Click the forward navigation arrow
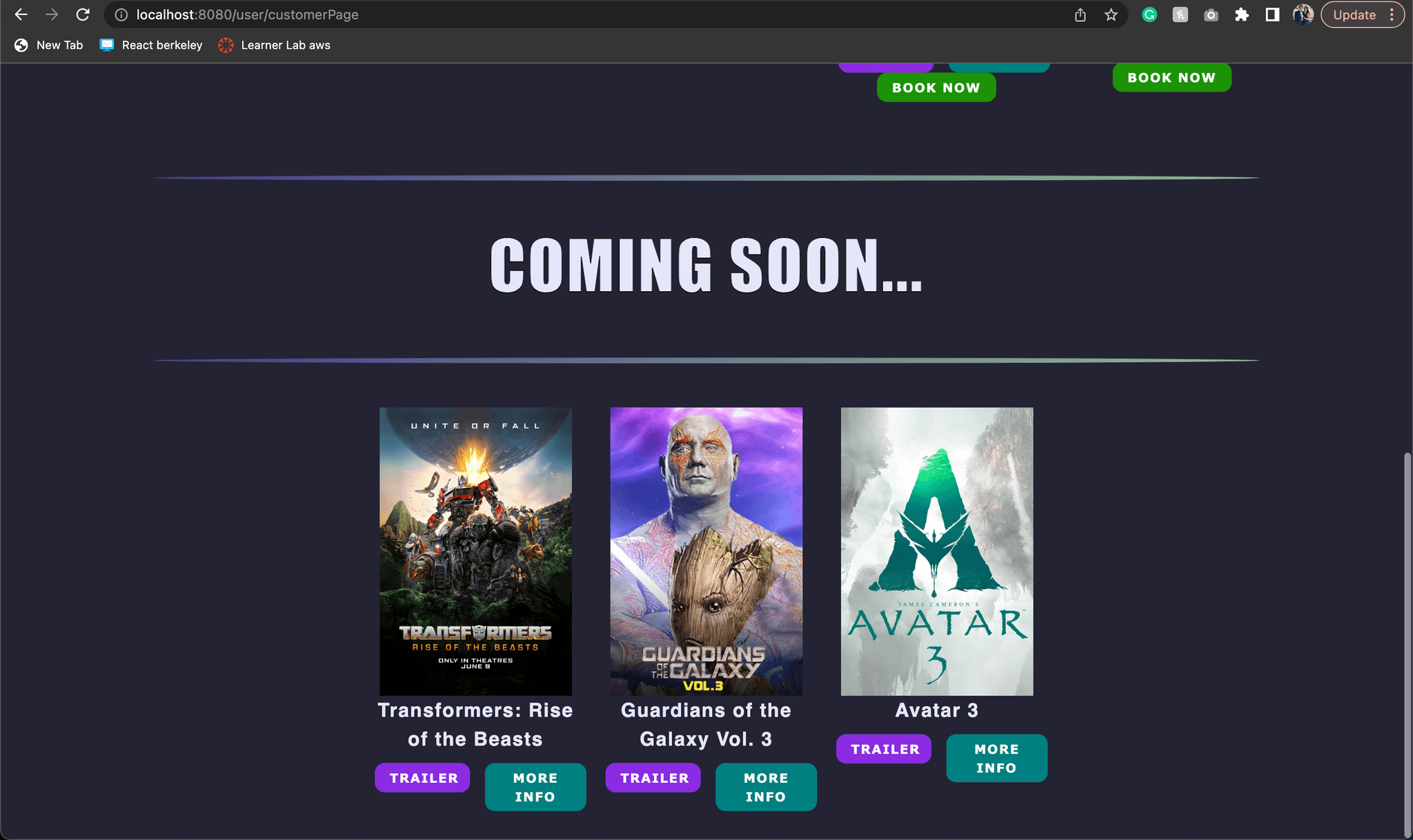This screenshot has width=1413, height=840. [52, 14]
